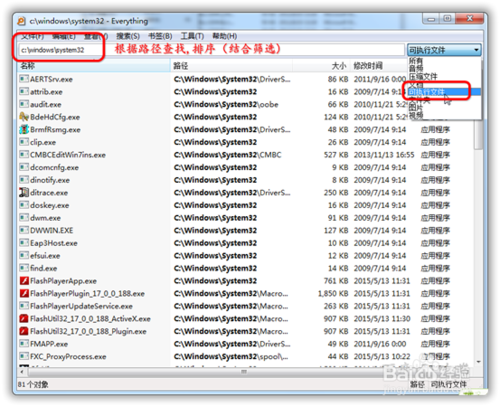Click the BrmfRsmg.exe icon

(x=24, y=129)
